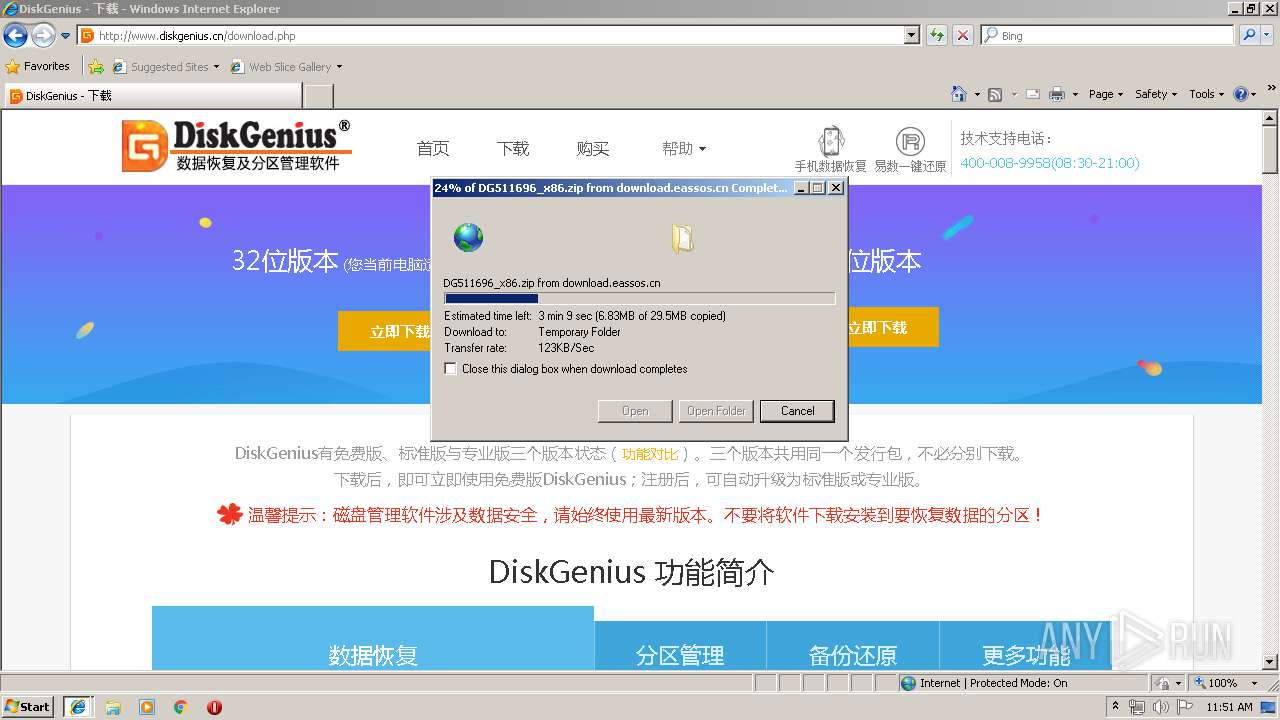The image size is (1280, 720).
Task: Click the red Opera-style taskbar icon
Action: coord(214,706)
